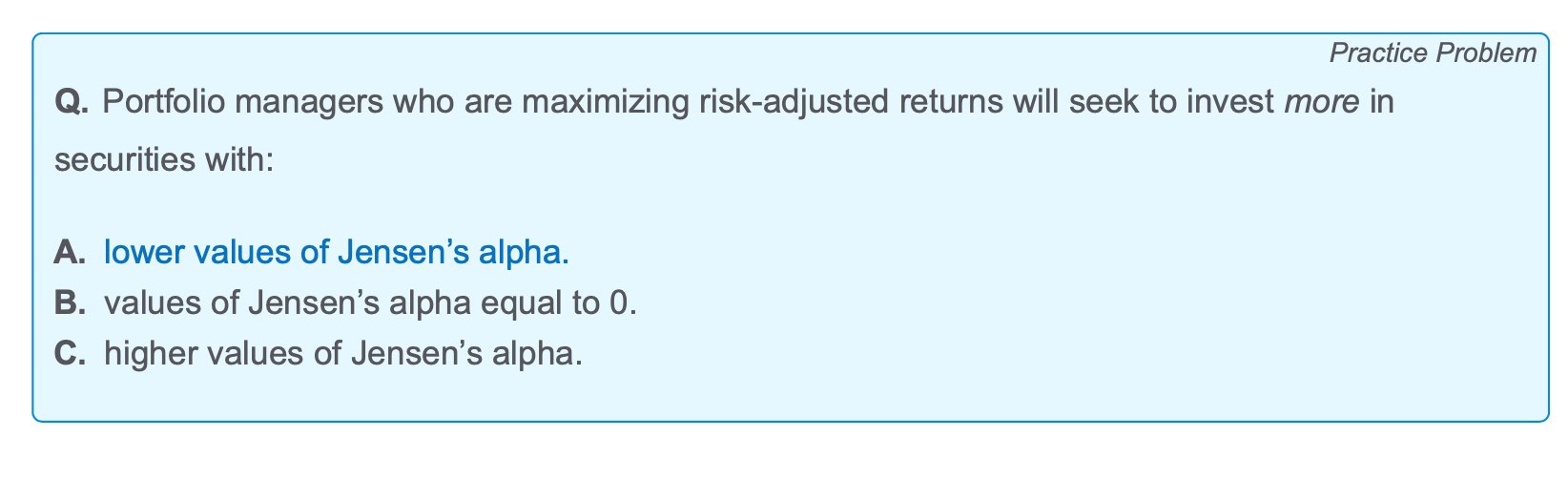Viewport: 1568px width, 479px height.
Task: Click the bold letter A. marker
Action: (x=72, y=253)
